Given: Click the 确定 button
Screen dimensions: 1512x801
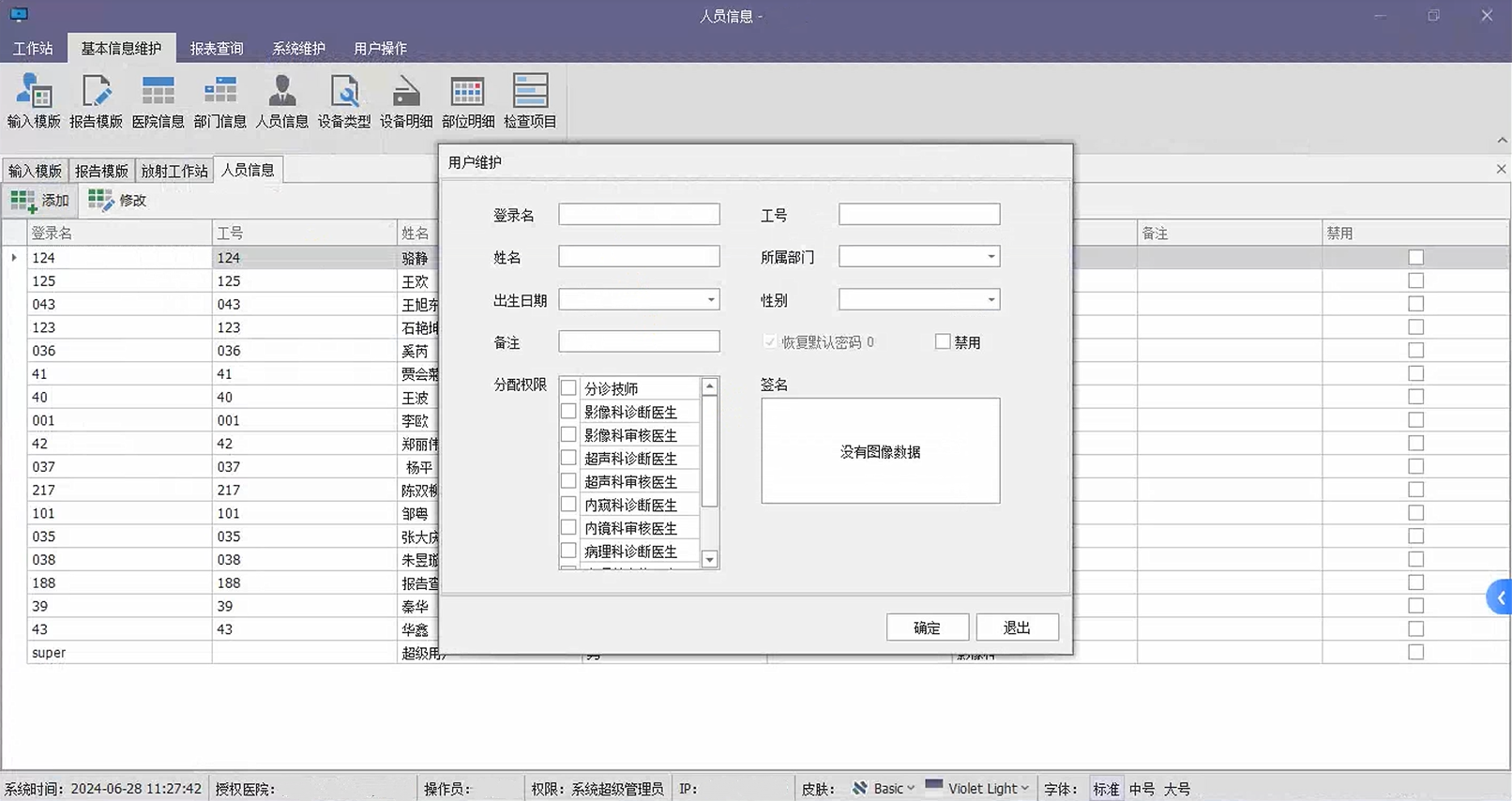Looking at the screenshot, I should (x=927, y=627).
